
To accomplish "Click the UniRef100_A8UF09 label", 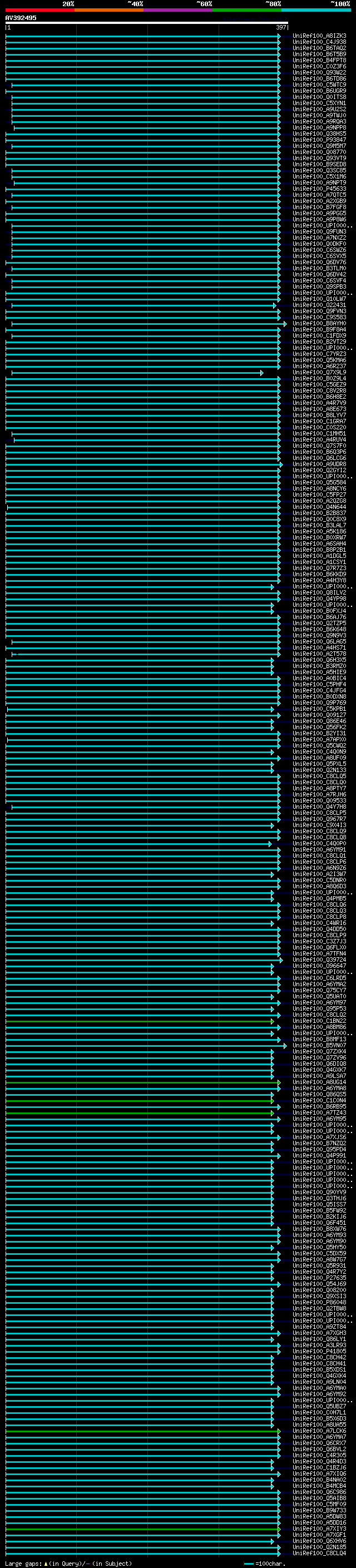I will [x=319, y=759].
